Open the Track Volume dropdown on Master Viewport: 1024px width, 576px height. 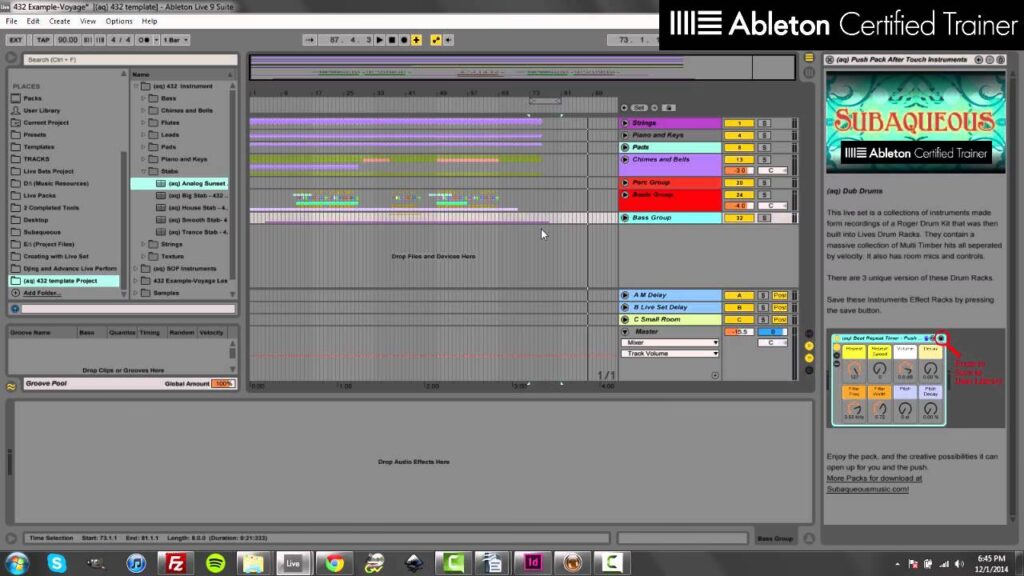tap(669, 353)
